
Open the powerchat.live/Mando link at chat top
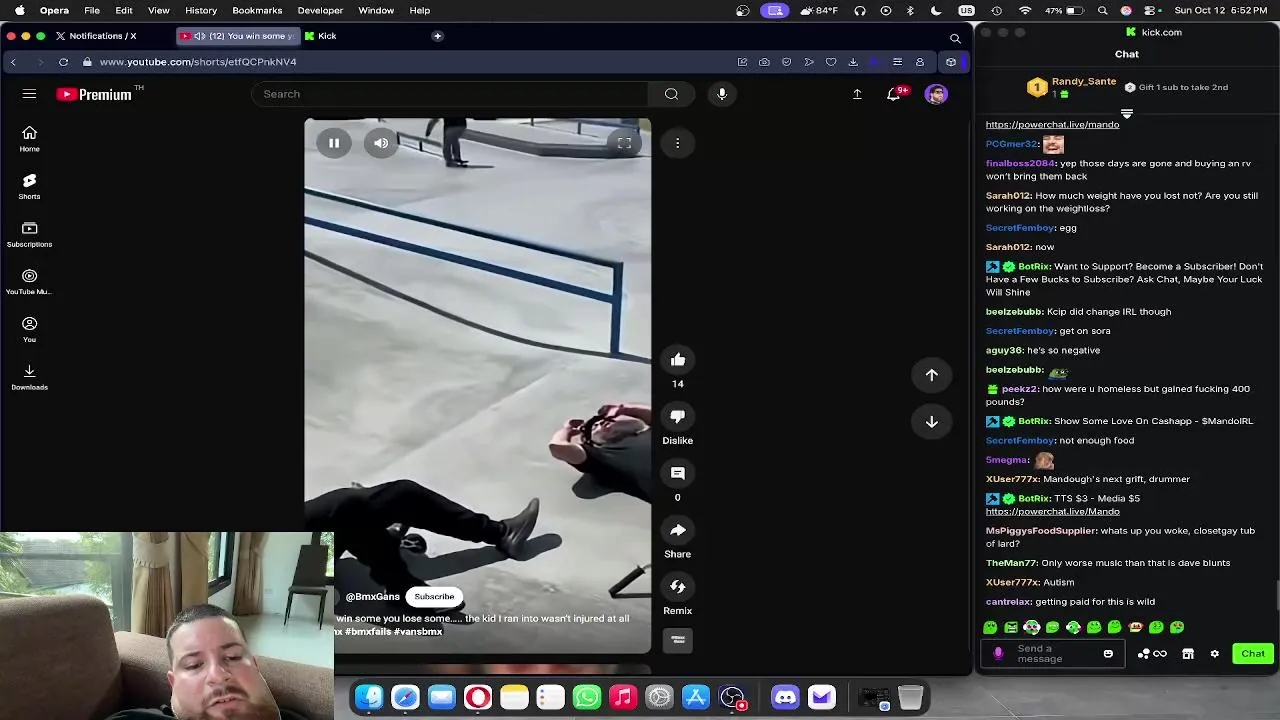[1052, 125]
